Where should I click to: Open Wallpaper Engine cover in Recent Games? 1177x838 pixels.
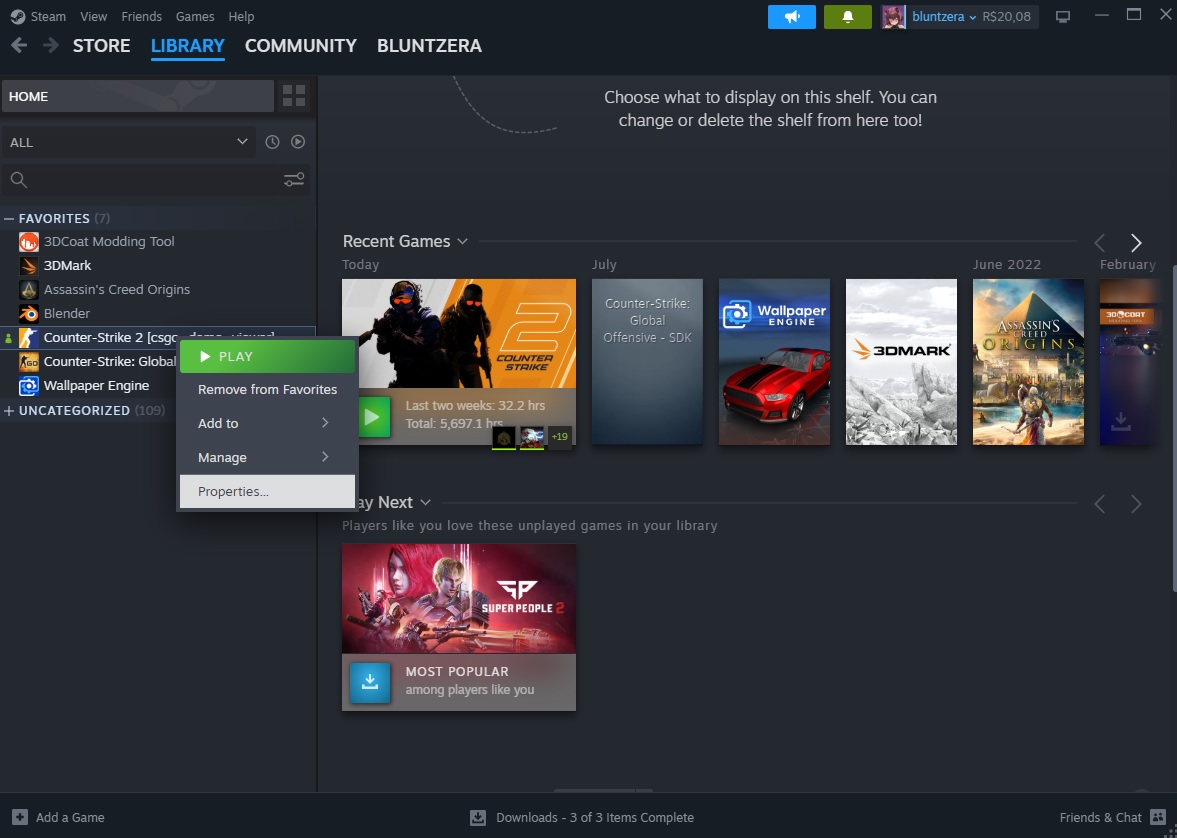click(x=774, y=362)
